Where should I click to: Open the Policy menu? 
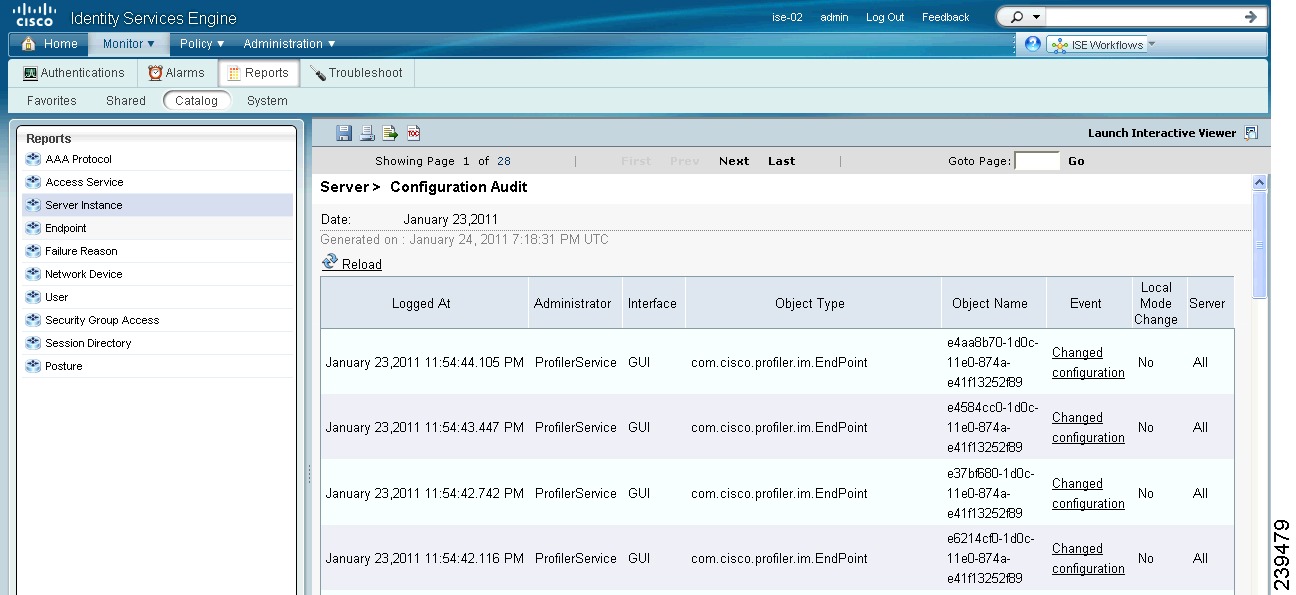(x=202, y=44)
